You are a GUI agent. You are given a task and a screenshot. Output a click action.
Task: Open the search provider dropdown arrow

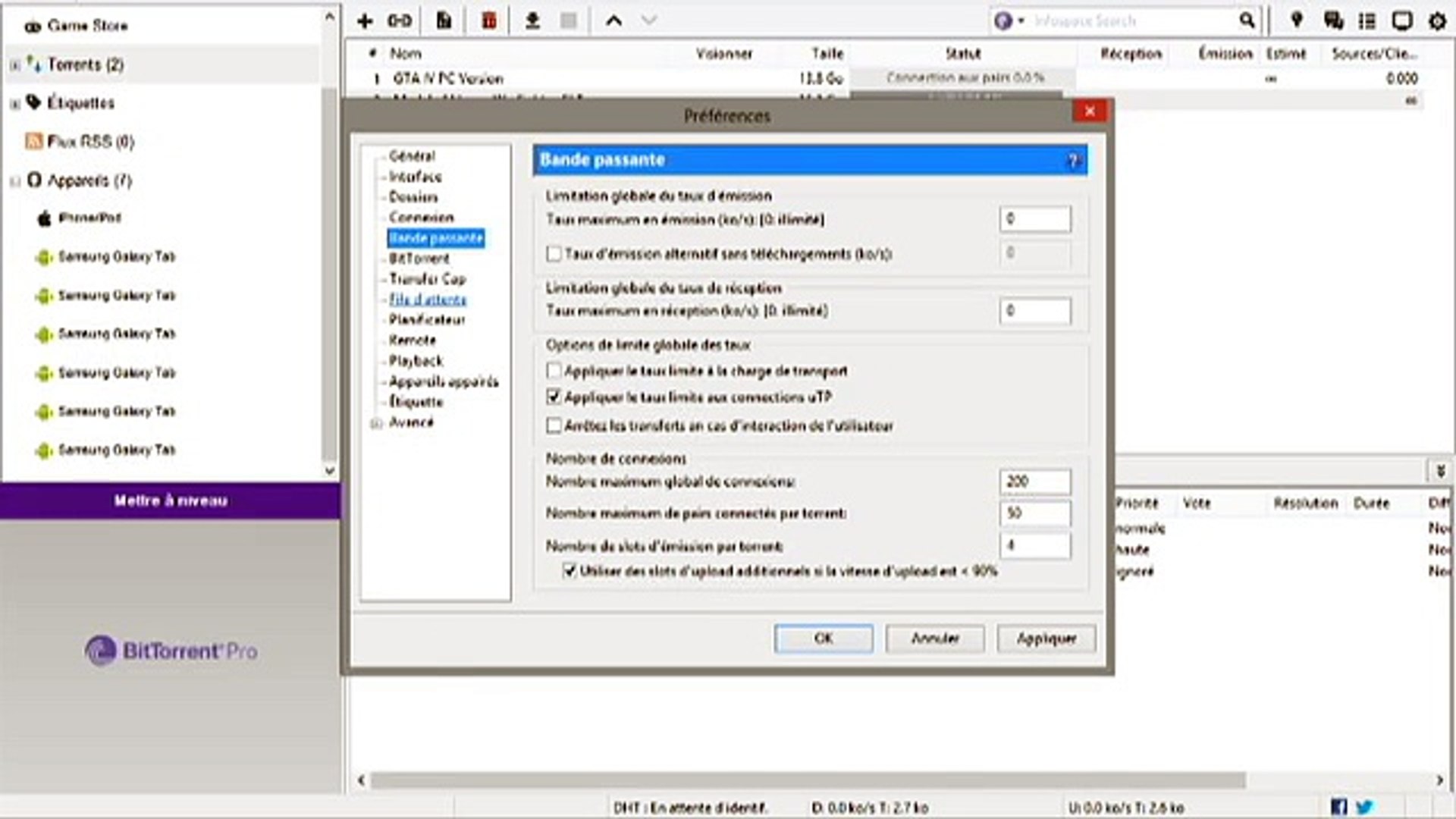pos(1021,20)
